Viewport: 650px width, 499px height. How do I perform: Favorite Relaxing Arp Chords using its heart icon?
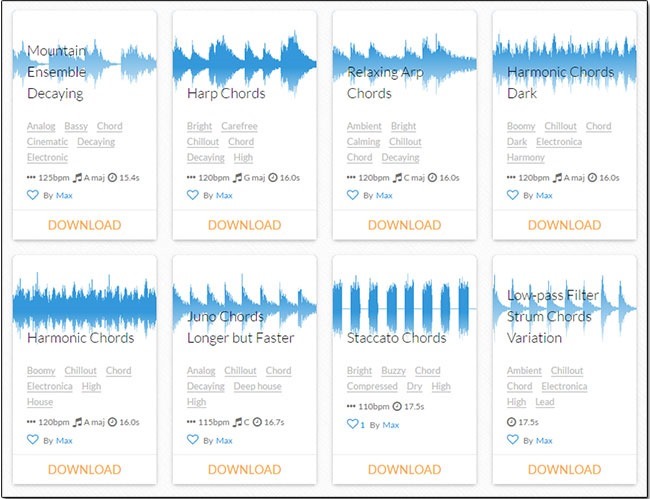pos(352,195)
